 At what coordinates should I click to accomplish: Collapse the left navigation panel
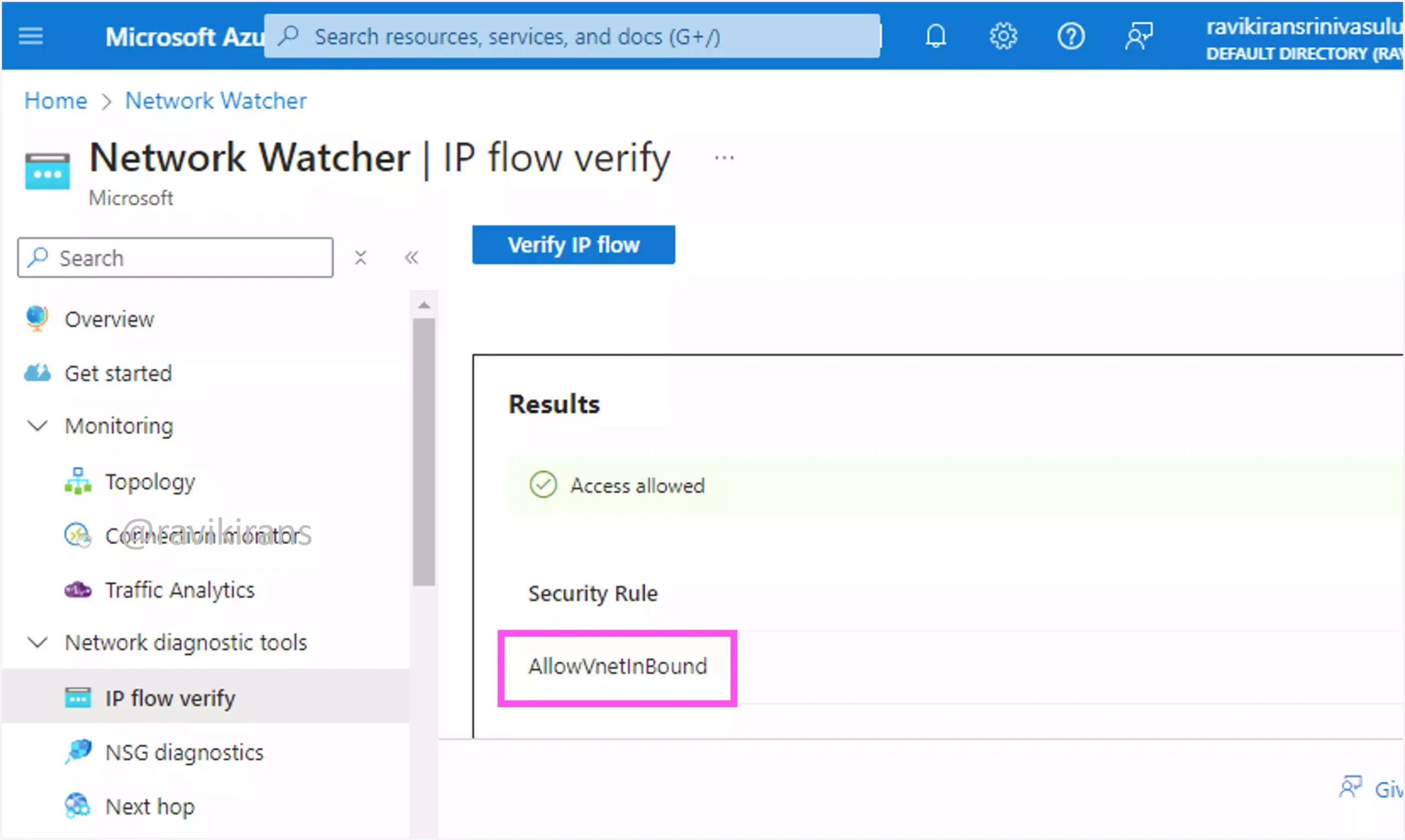[x=410, y=258]
